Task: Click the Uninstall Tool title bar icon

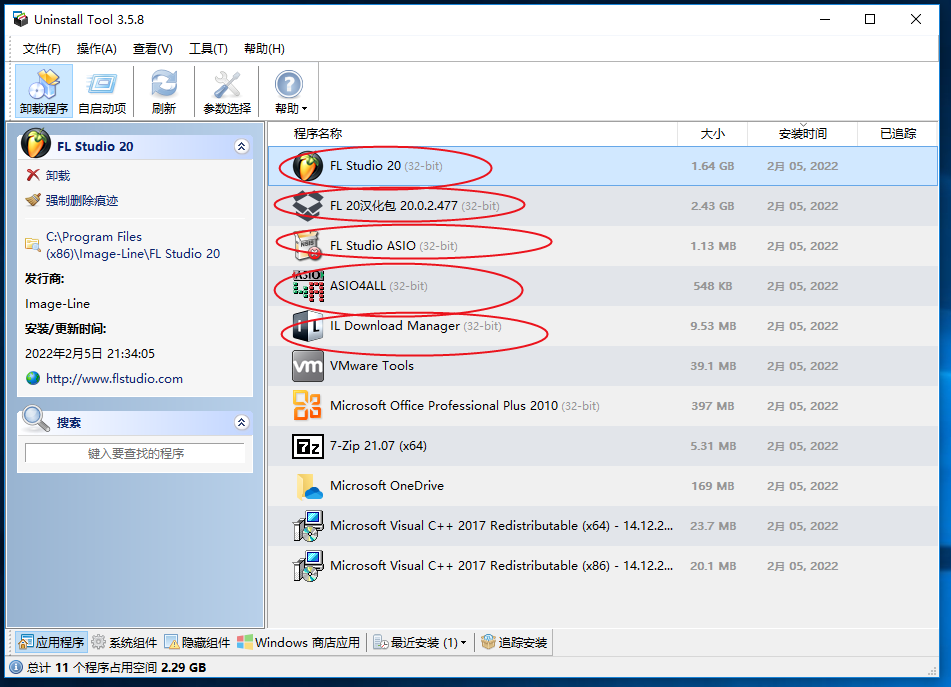Action: point(20,19)
